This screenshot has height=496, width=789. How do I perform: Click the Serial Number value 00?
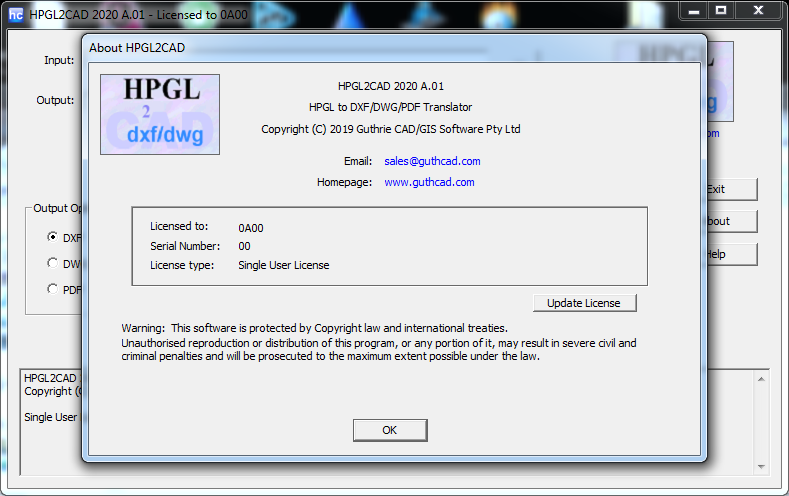click(x=244, y=246)
